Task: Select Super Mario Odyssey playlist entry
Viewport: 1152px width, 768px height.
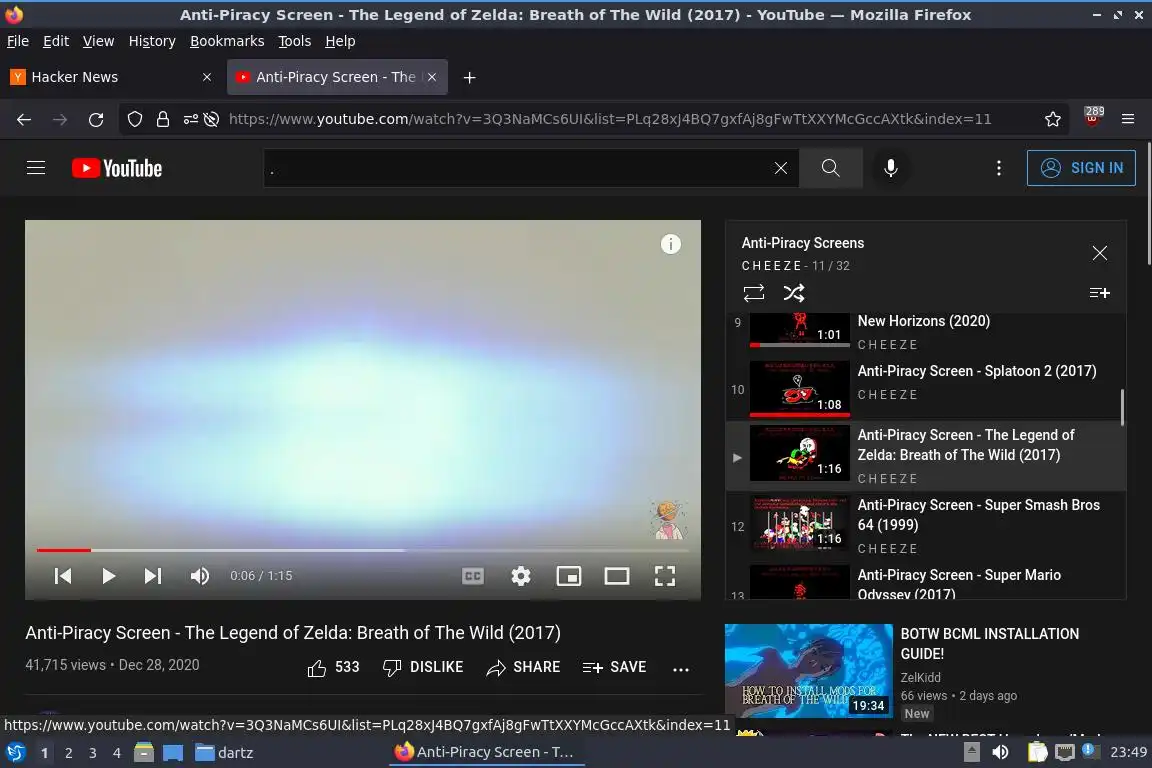Action: tap(926, 582)
